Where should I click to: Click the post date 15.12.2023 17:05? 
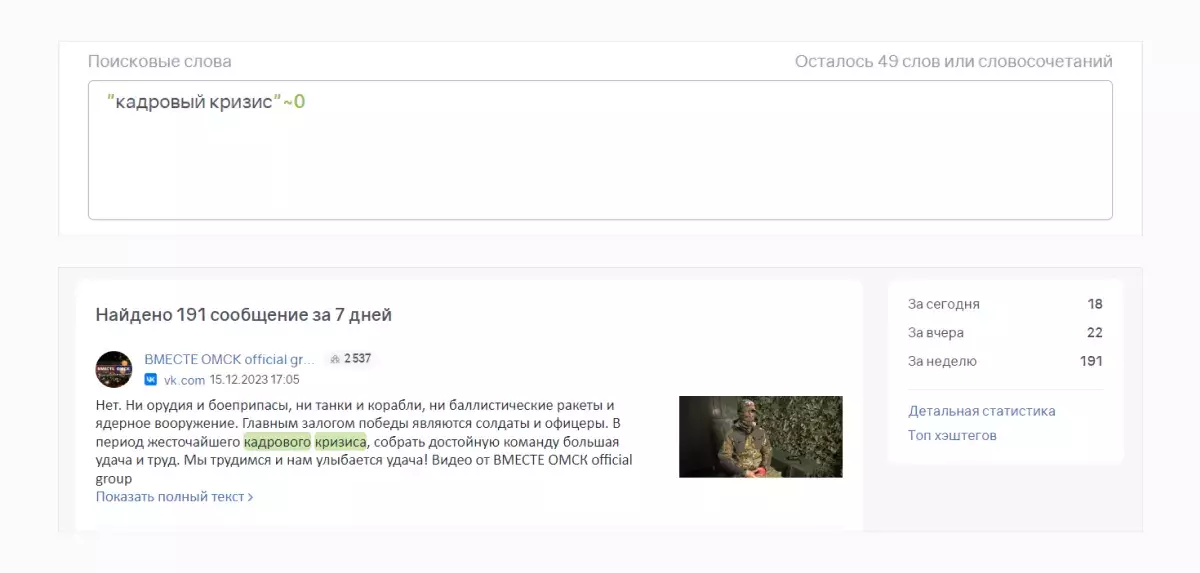(255, 380)
